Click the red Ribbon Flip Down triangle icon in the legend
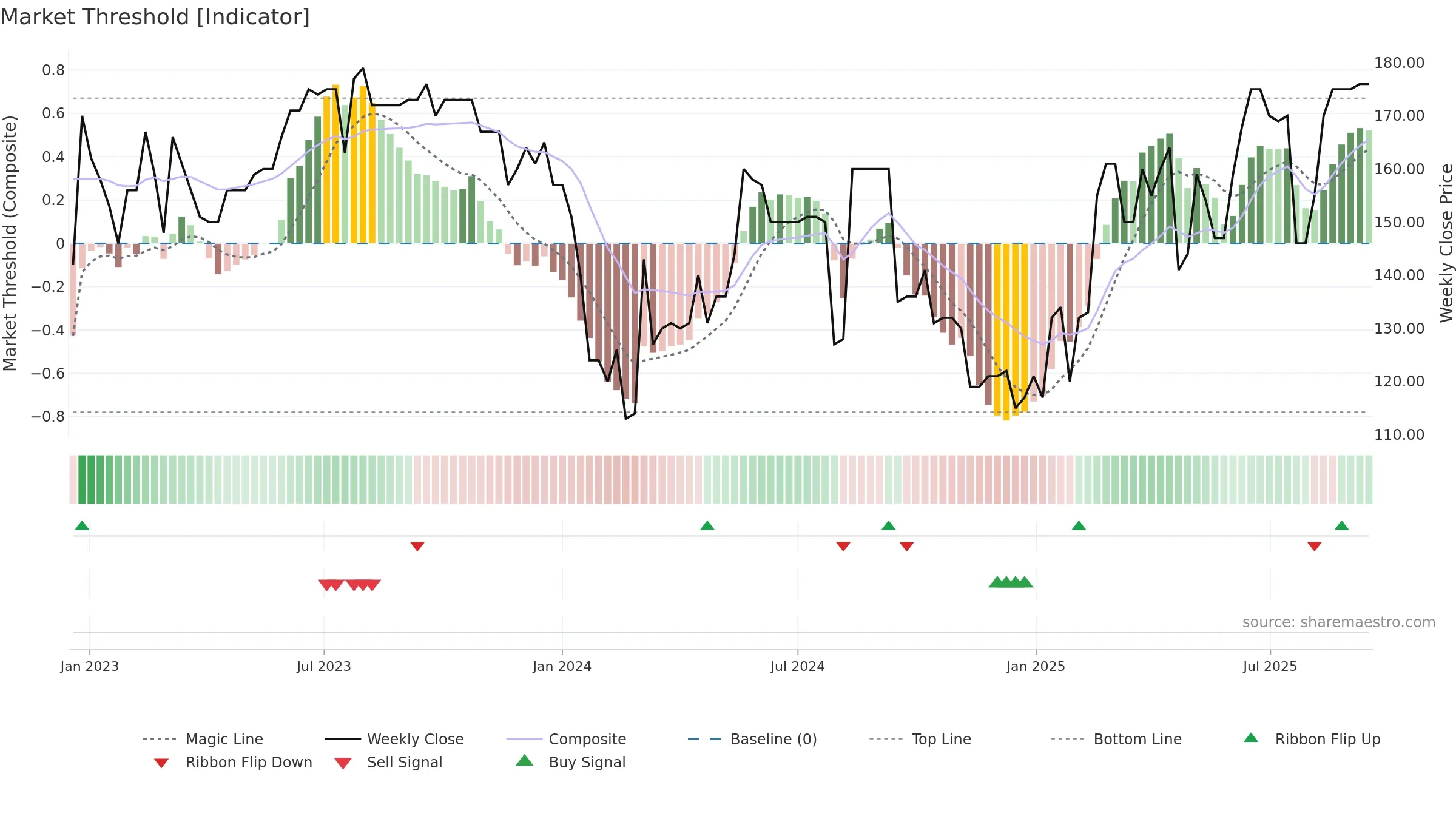The image size is (1456, 819). (x=161, y=763)
